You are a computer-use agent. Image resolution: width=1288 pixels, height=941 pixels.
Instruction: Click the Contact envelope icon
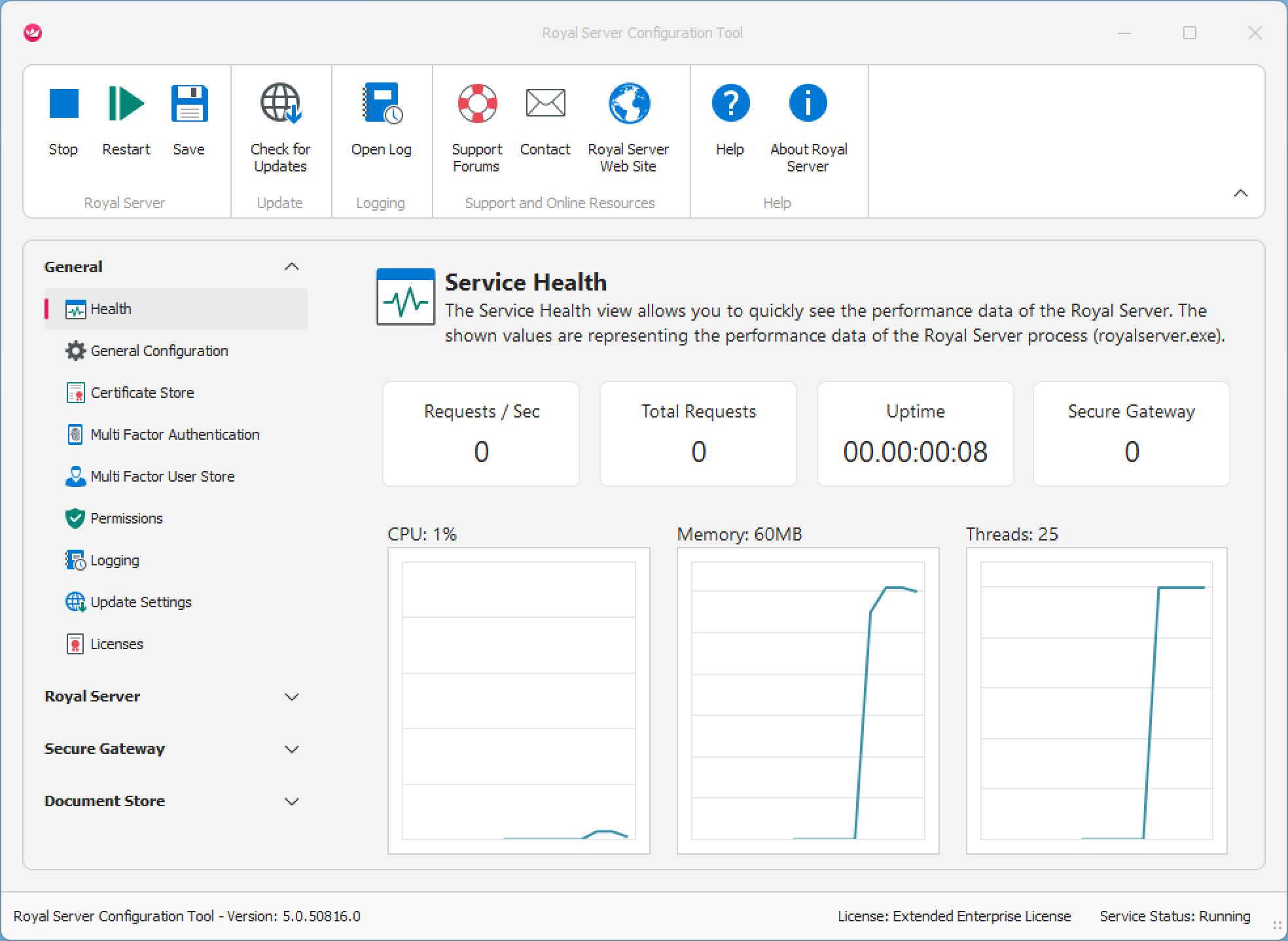(545, 104)
